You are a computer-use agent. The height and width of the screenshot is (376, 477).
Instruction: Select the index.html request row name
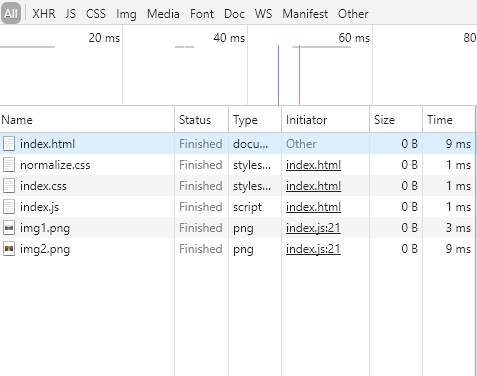click(x=47, y=144)
